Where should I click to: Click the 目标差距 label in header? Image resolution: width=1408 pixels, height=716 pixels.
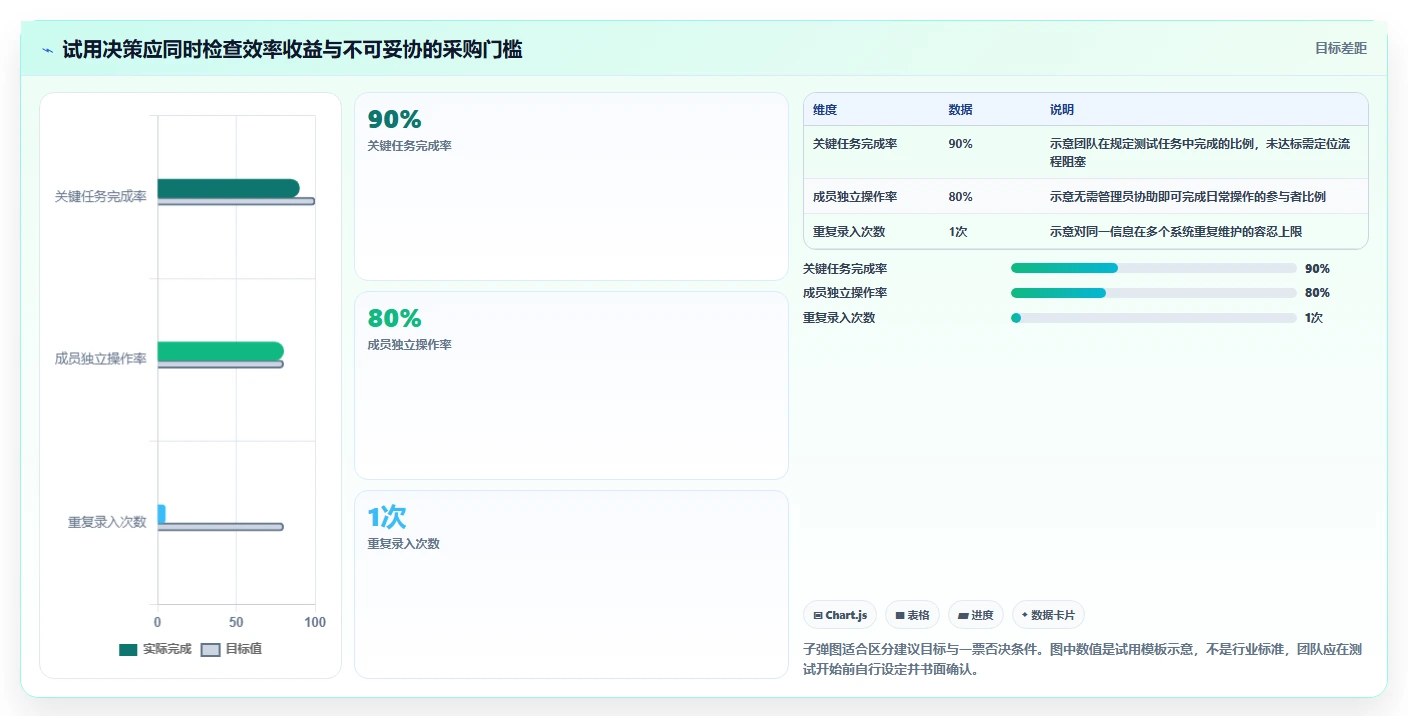coord(1340,48)
